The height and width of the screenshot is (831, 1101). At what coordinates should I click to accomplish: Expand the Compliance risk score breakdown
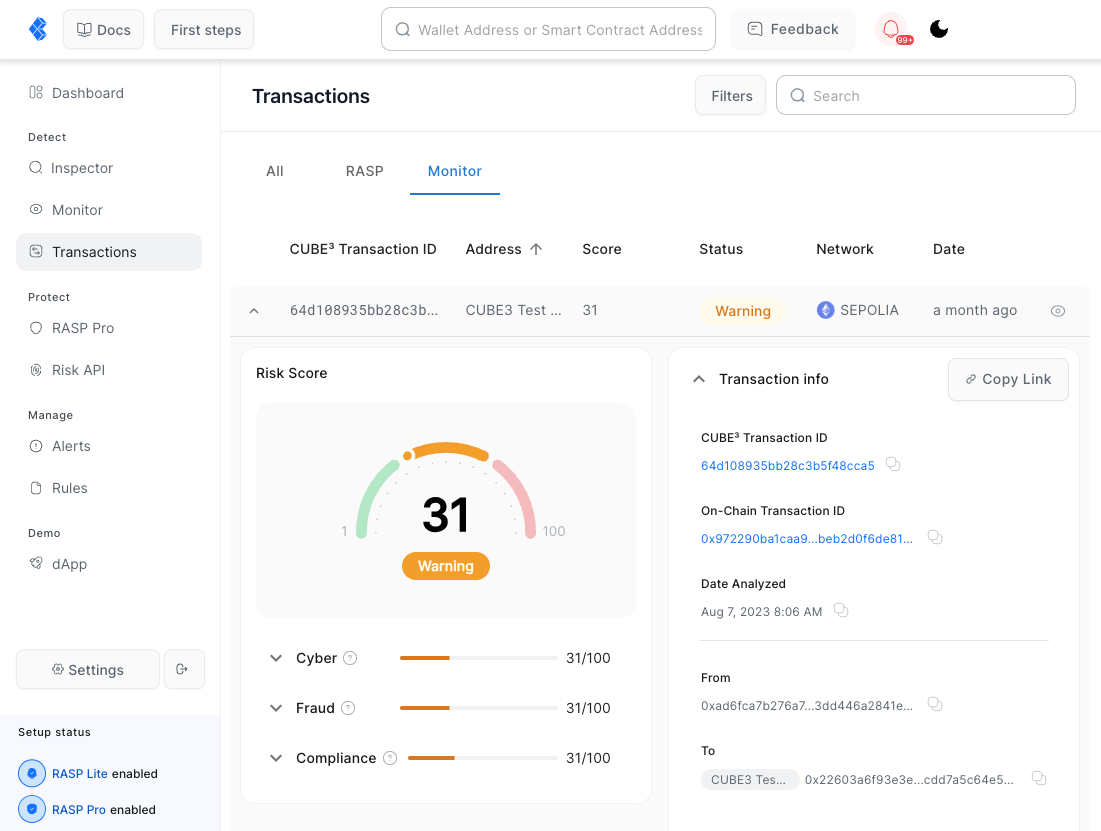pos(276,758)
